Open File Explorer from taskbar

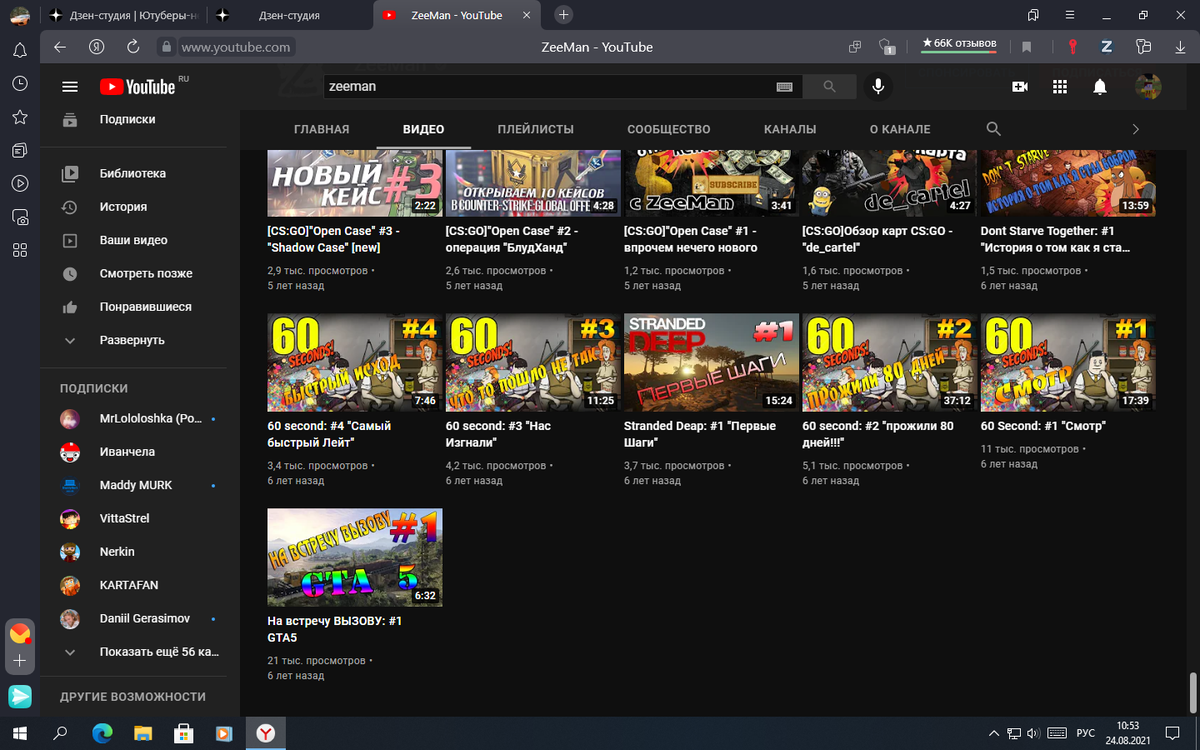[143, 733]
